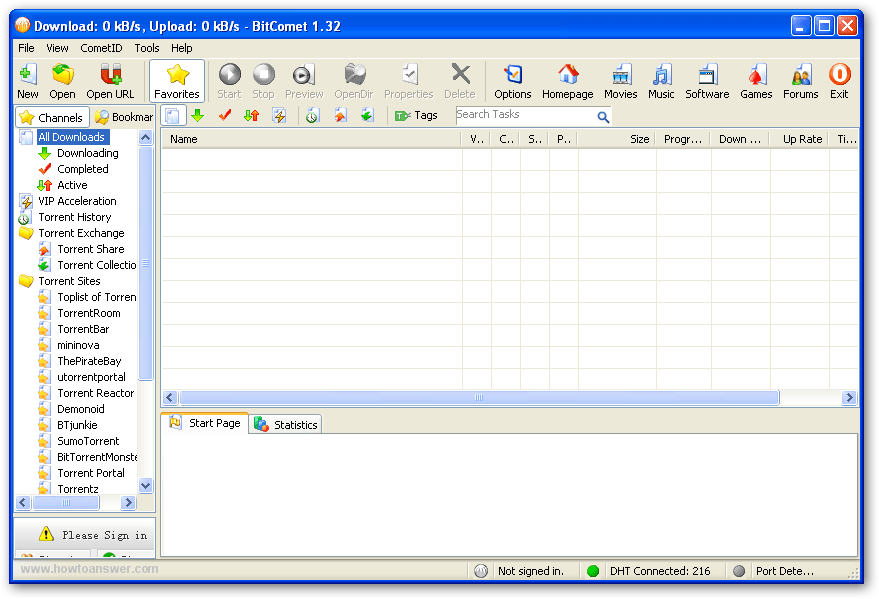Open the CometID menu
Viewport: 879px width, 599px height.
pyautogui.click(x=101, y=48)
